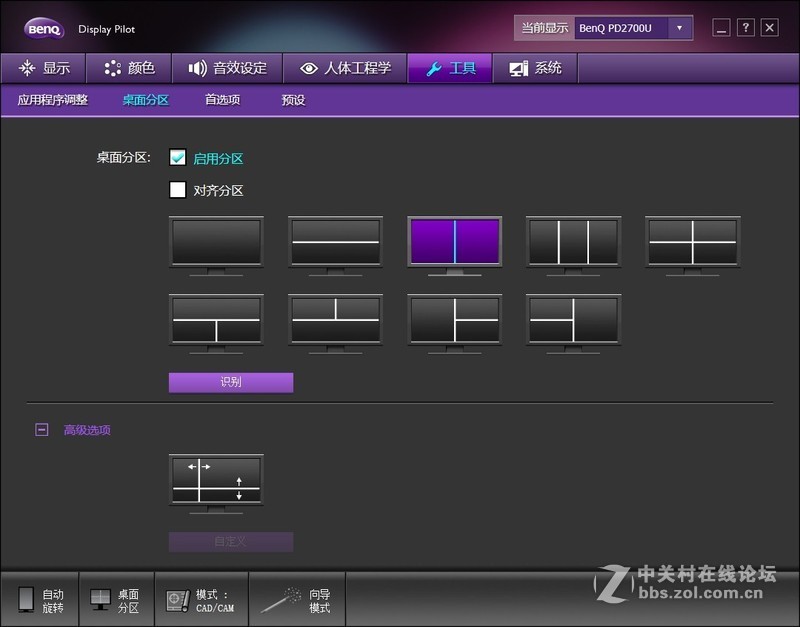Screen dimensions: 800x627
Task: Click the 自定义 custom partition button
Action: 230,541
